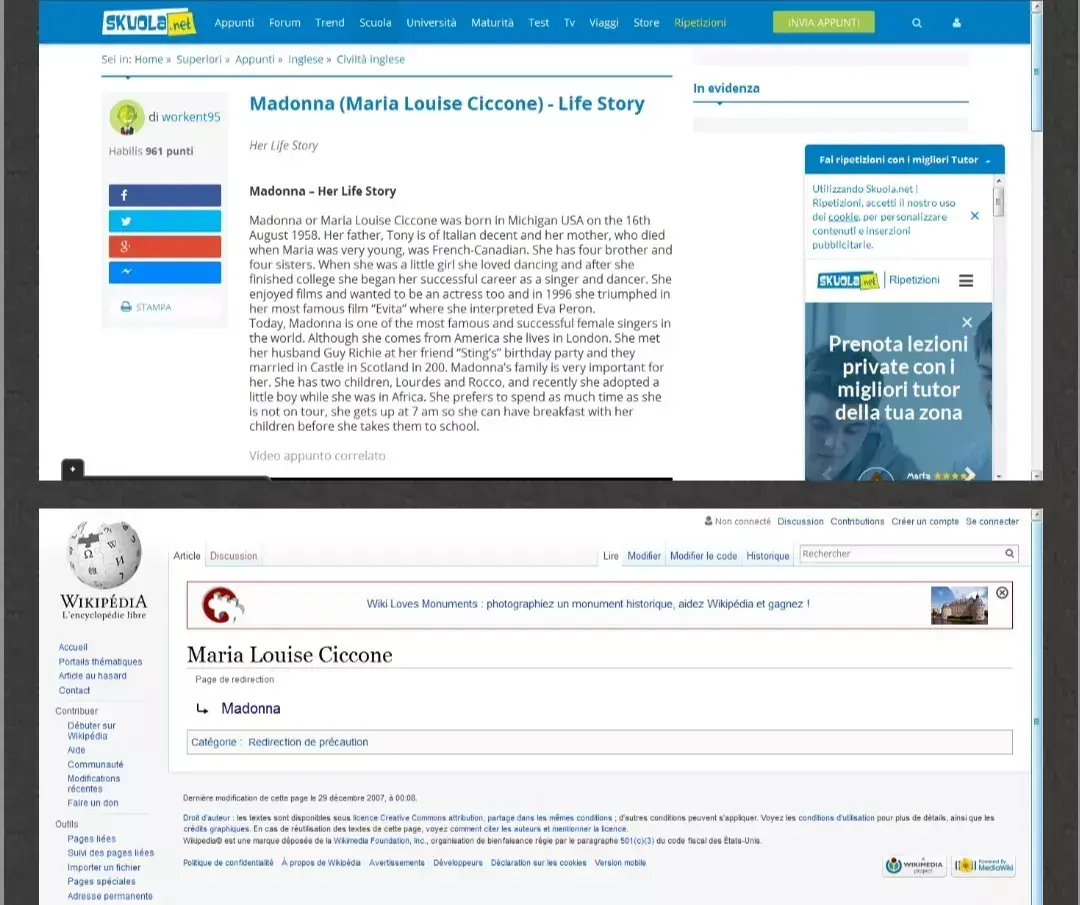Open Pages spéciales sidebar link
Viewport: 1080px width, 905px height.
pyautogui.click(x=101, y=882)
